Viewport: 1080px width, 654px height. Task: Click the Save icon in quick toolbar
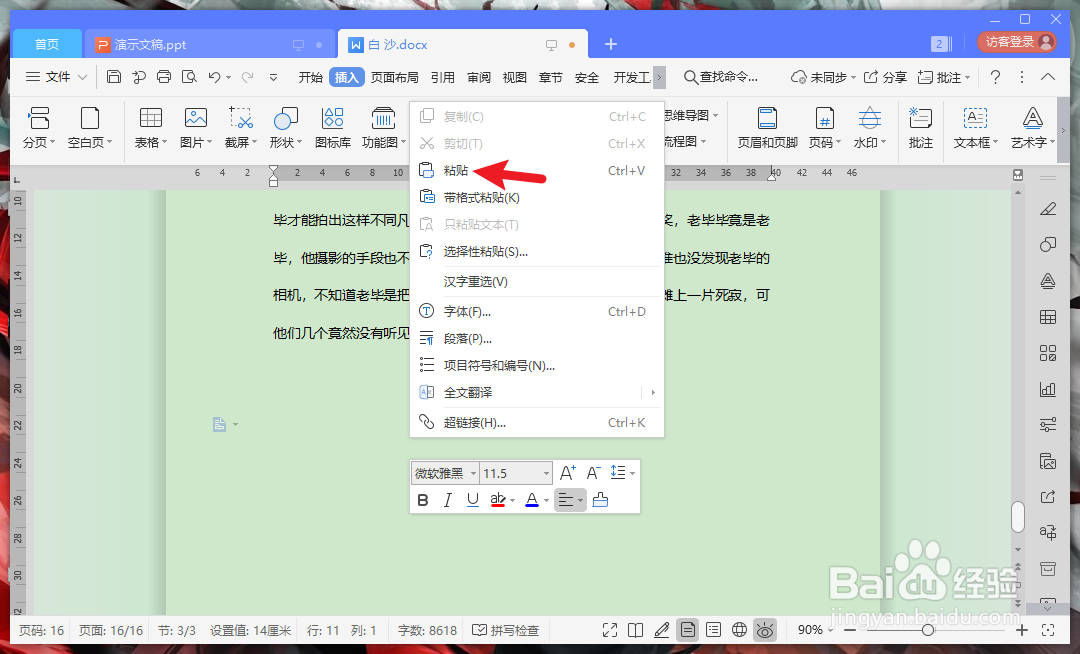(114, 76)
